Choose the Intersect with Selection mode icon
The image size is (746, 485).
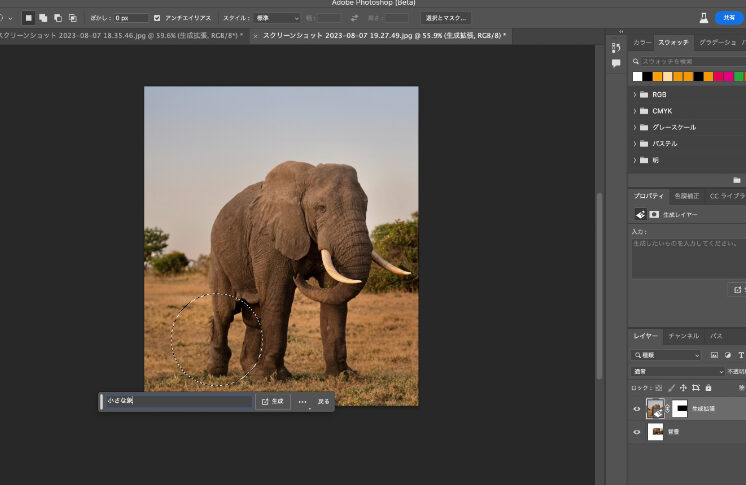tap(73, 18)
